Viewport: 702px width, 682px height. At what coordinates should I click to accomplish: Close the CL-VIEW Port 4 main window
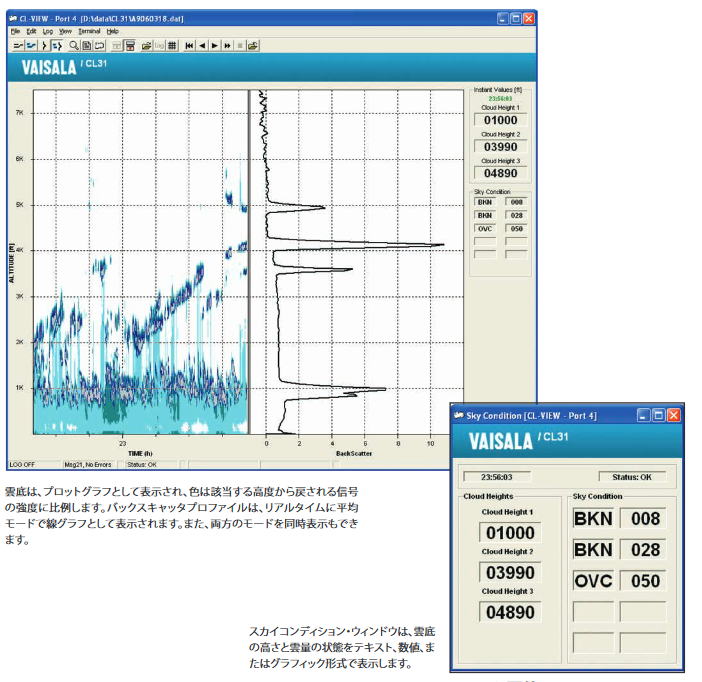pyautogui.click(x=529, y=18)
